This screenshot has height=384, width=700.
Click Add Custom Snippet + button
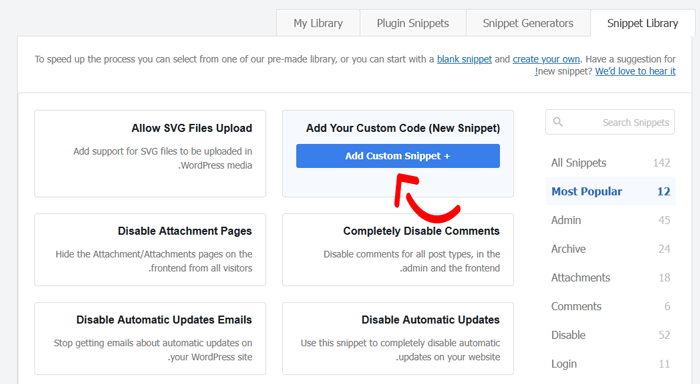(398, 156)
